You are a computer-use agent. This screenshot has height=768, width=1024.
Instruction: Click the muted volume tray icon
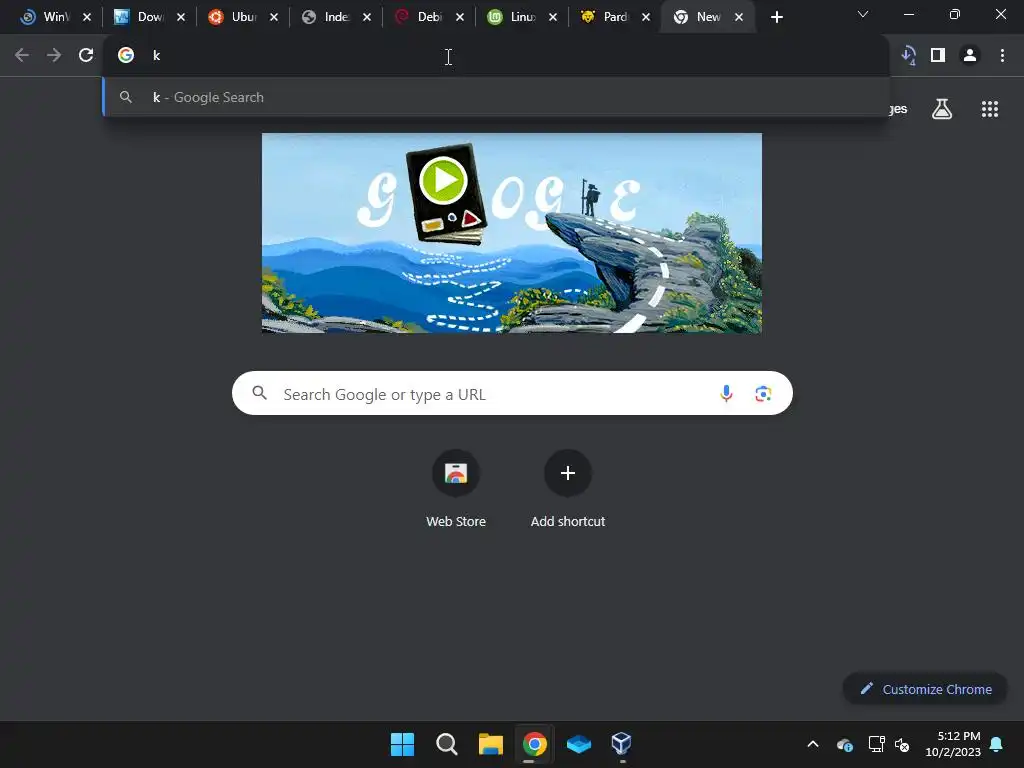[902, 744]
